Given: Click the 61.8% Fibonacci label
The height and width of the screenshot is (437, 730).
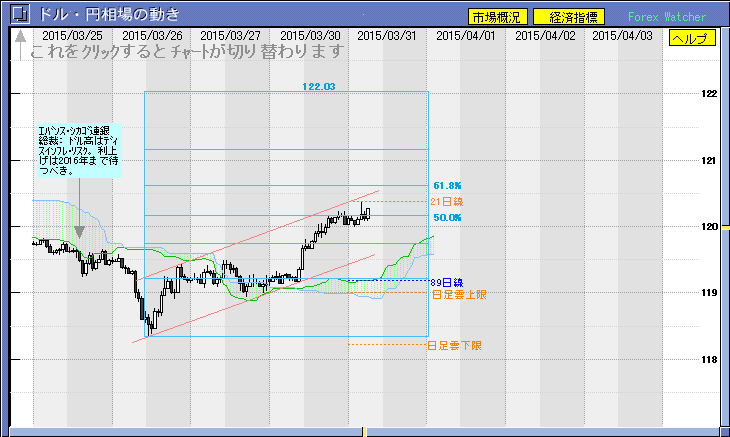Looking at the screenshot, I should pyautogui.click(x=447, y=186).
